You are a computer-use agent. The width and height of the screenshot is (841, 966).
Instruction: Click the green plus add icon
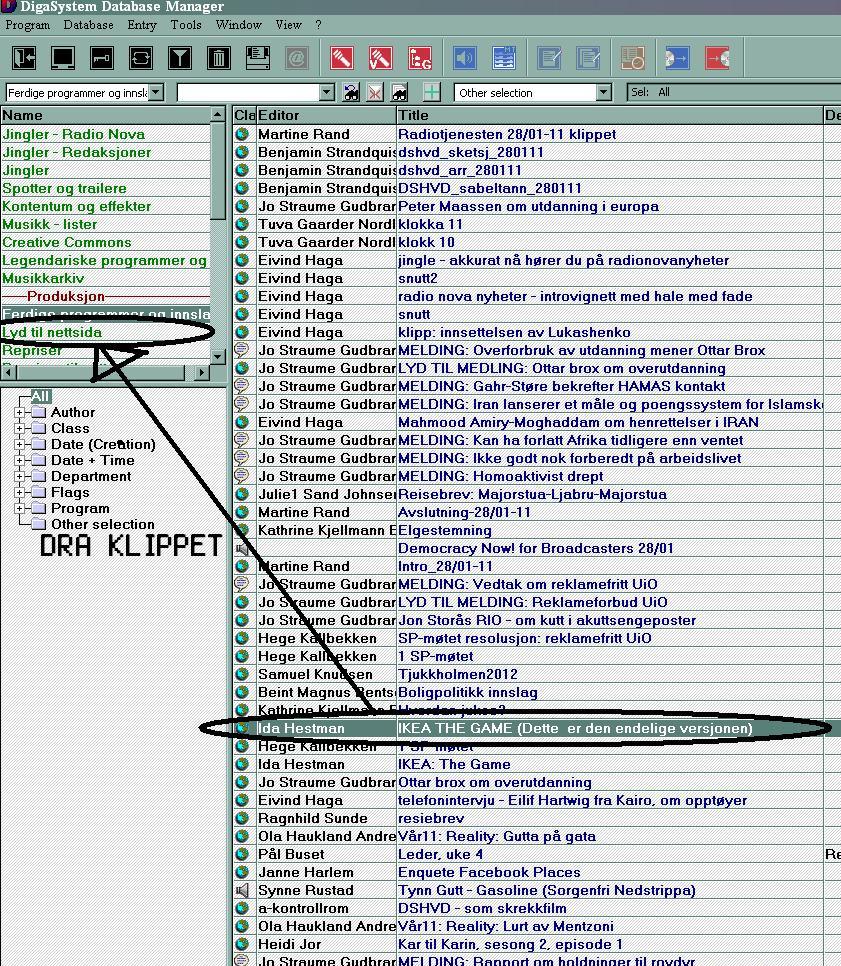[432, 93]
